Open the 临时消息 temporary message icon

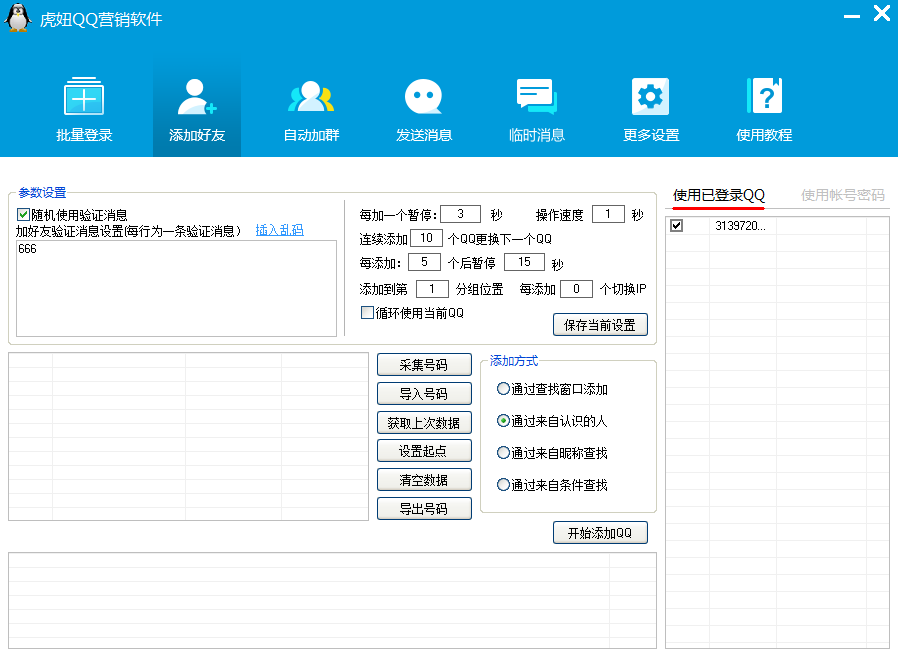[537, 109]
